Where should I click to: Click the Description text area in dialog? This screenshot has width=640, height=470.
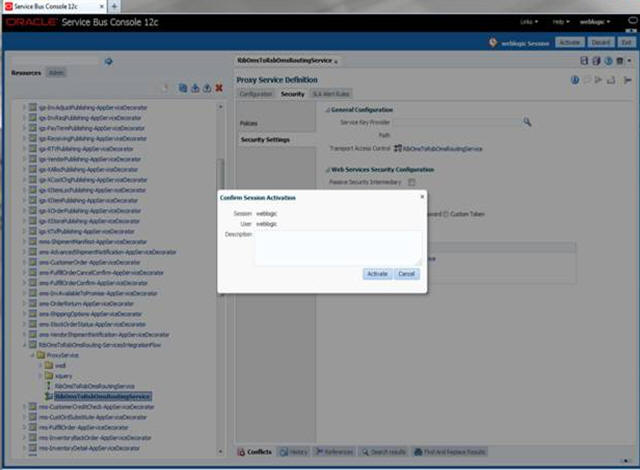point(339,248)
